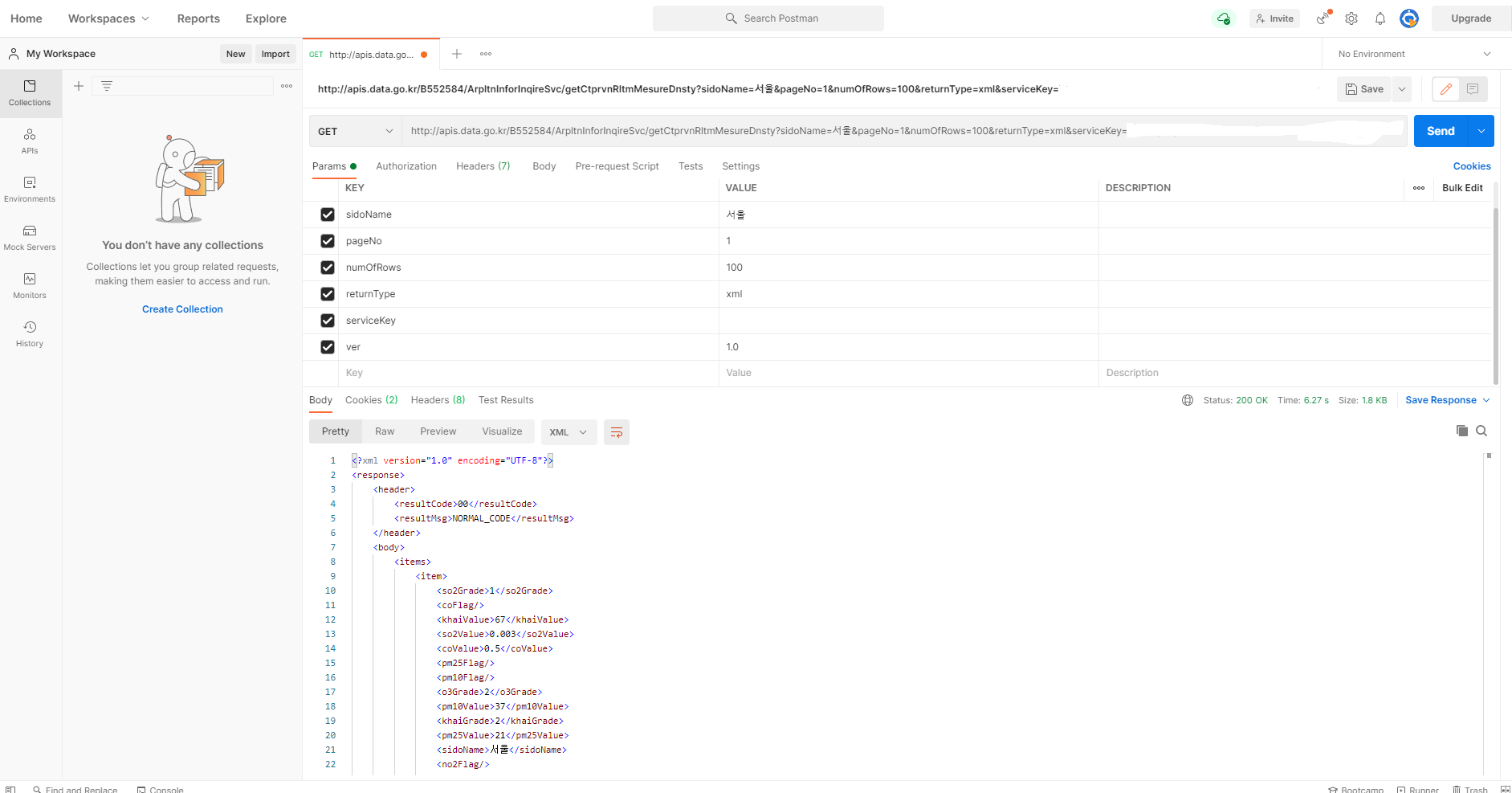1512x793 pixels.
Task: Change the XML response format dropdown
Action: coord(569,432)
